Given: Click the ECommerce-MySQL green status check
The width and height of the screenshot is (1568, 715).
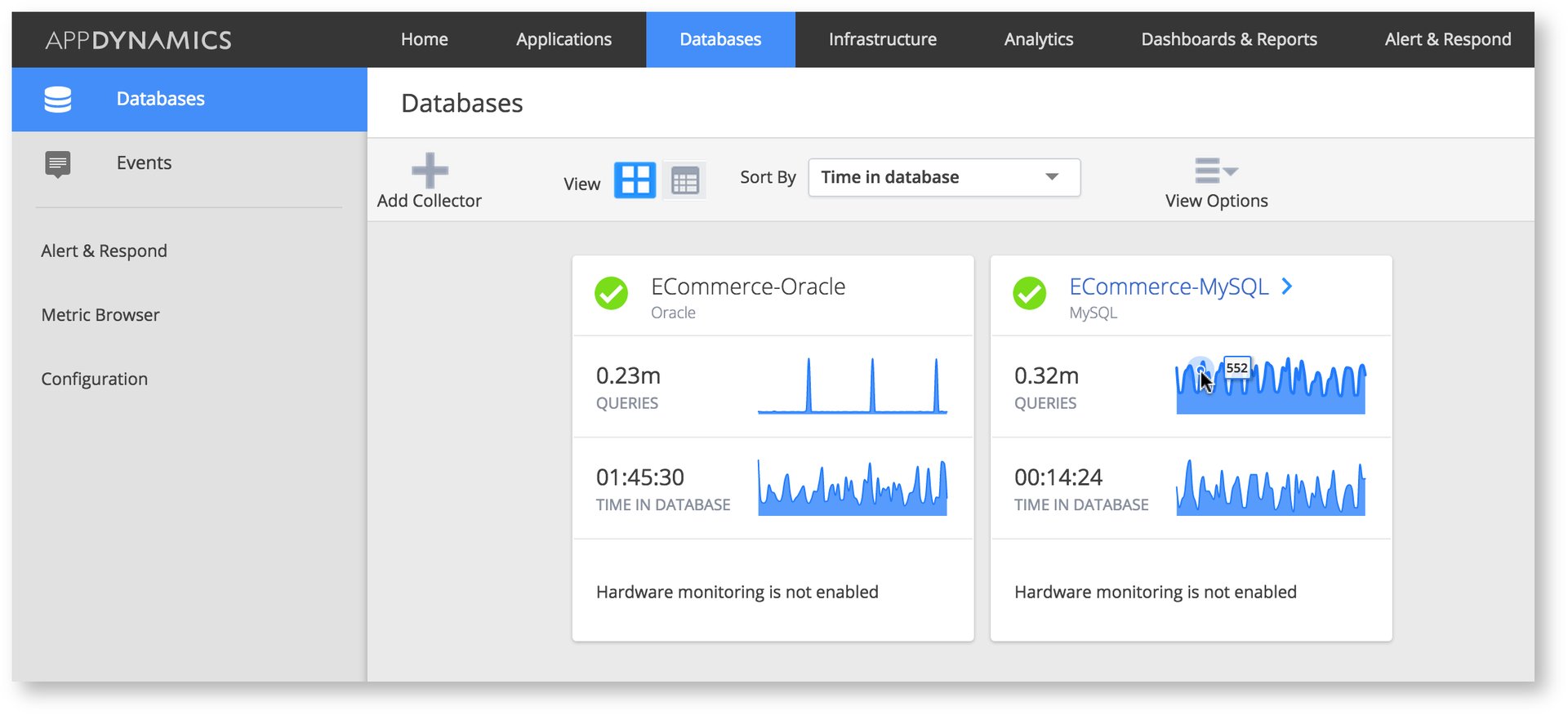Looking at the screenshot, I should pyautogui.click(x=1029, y=294).
